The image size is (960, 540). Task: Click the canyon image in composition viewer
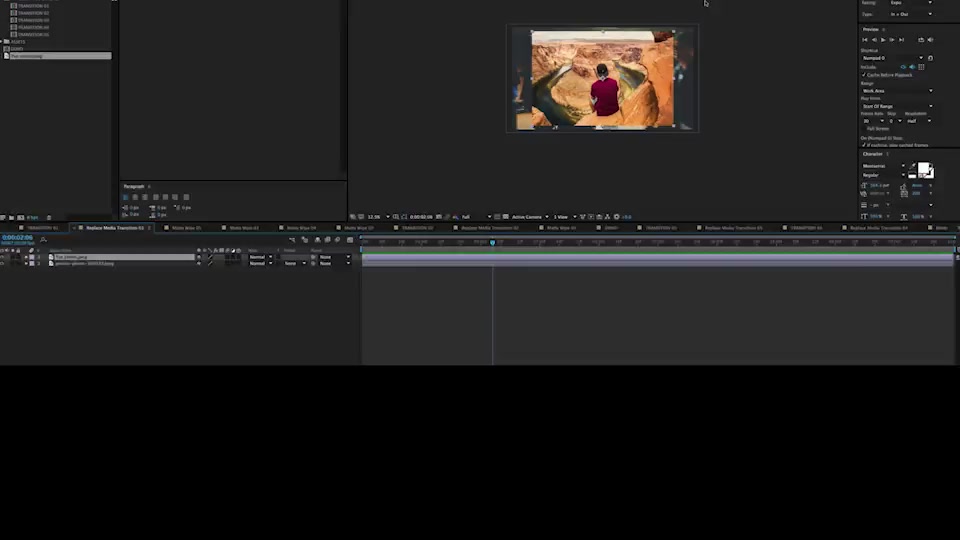602,78
